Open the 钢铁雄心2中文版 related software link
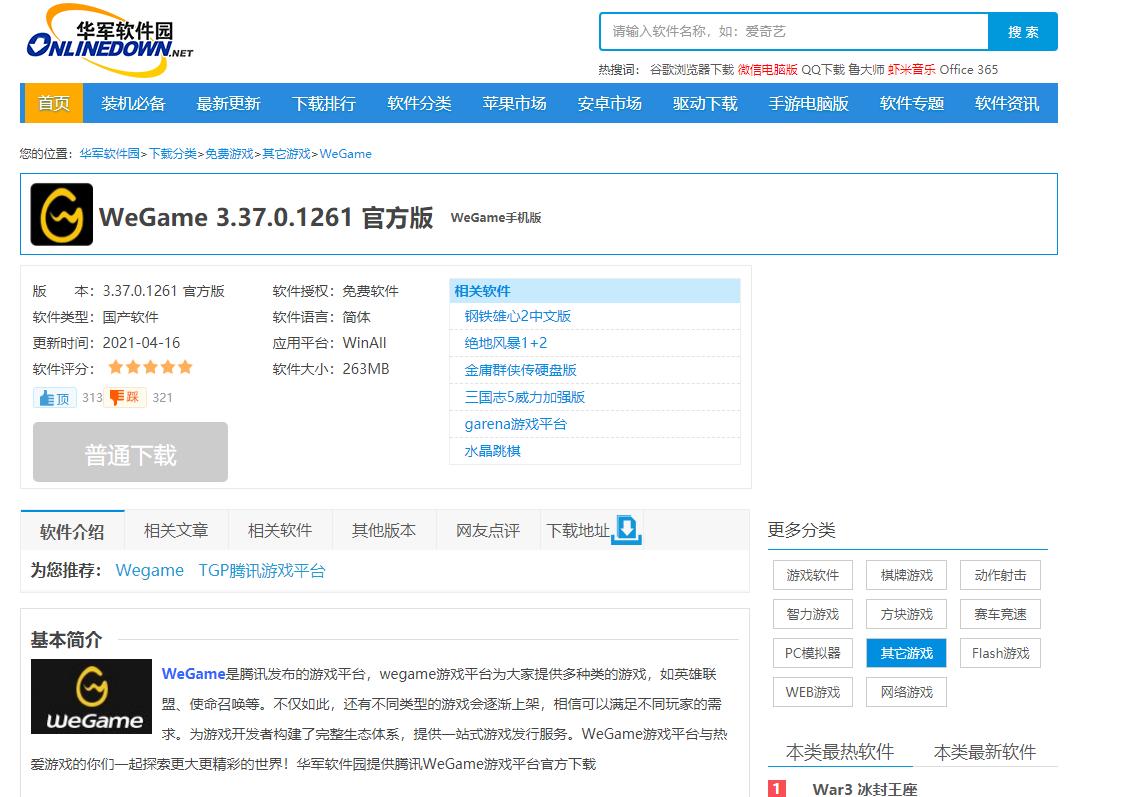 pyautogui.click(x=515, y=316)
